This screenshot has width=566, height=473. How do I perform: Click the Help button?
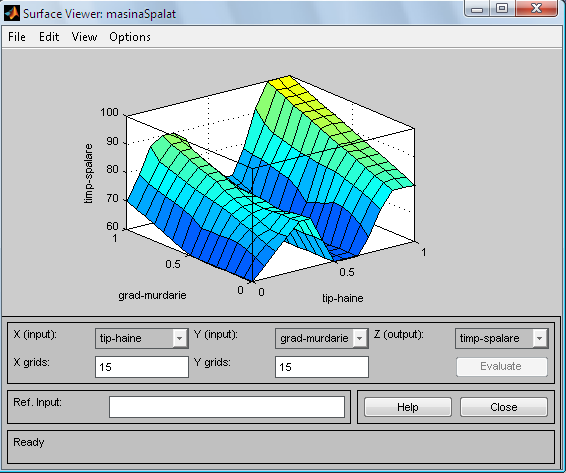point(408,407)
